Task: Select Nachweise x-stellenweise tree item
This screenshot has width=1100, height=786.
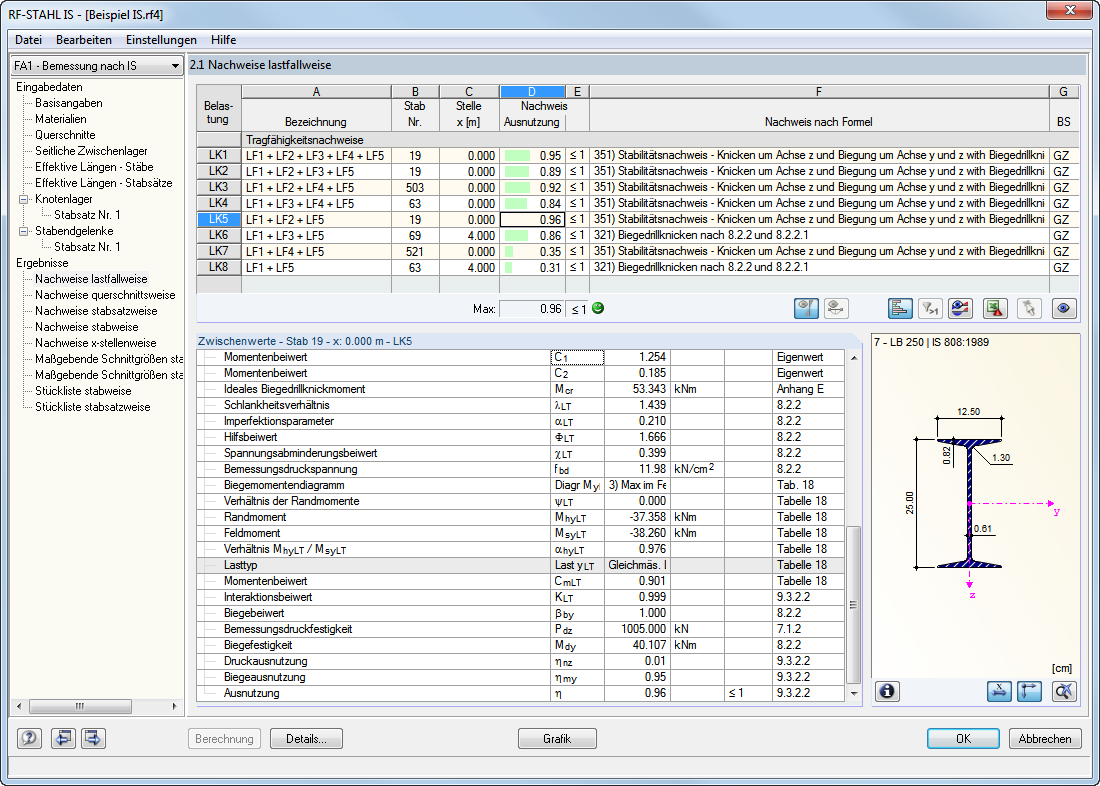Action: point(95,343)
